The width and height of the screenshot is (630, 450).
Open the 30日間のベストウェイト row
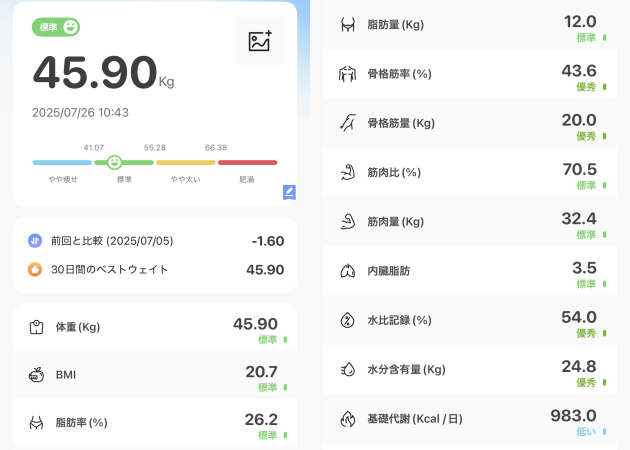coord(155,269)
